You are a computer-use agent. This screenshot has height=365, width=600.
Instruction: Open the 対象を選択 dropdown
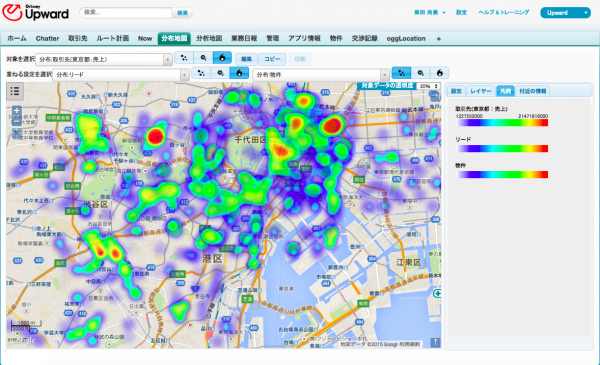(x=104, y=59)
